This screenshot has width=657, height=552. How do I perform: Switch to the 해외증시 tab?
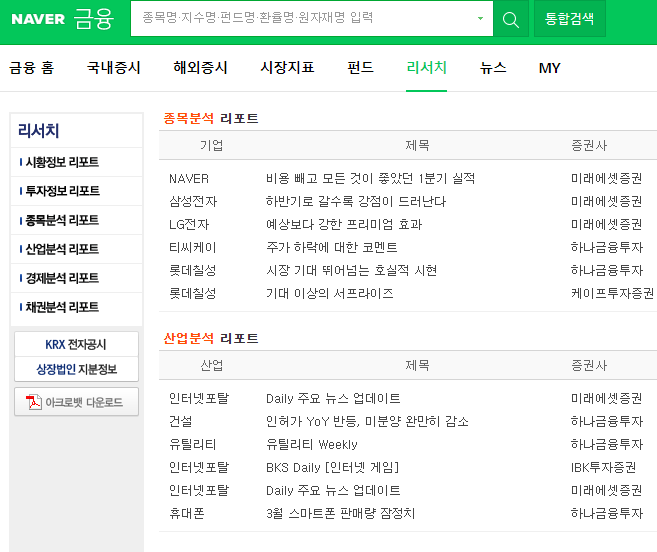click(200, 67)
